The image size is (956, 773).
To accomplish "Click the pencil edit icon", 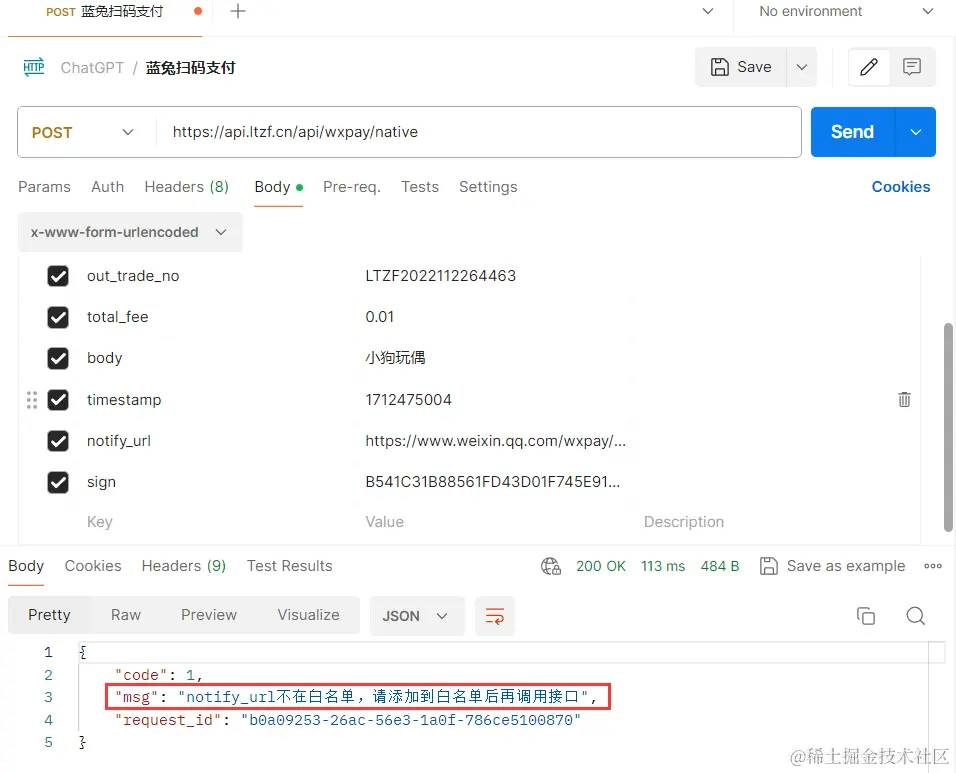I will point(869,67).
